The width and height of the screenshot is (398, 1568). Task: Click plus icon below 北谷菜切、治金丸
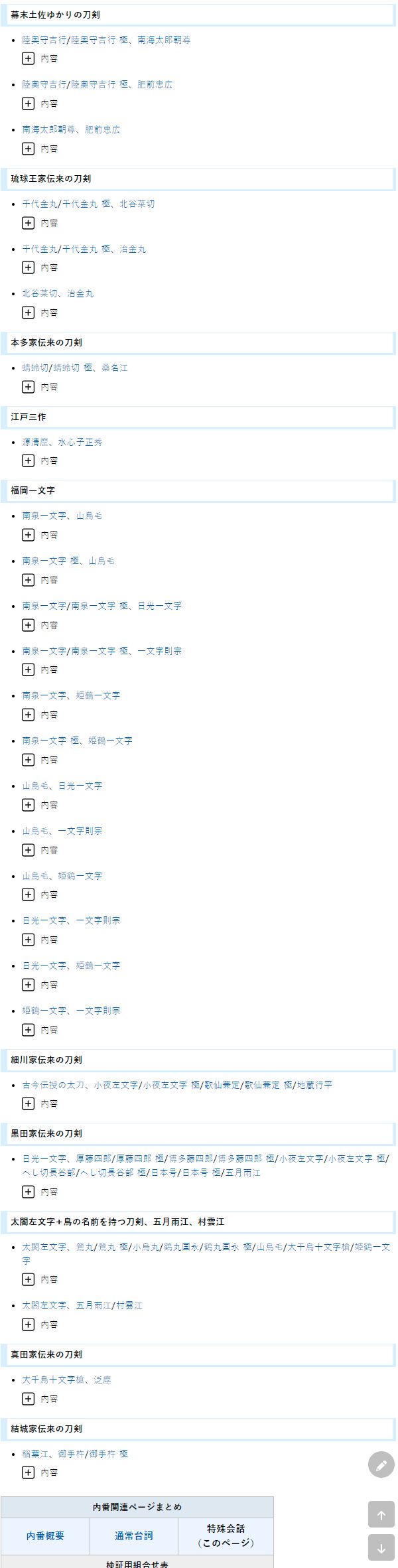[x=28, y=312]
